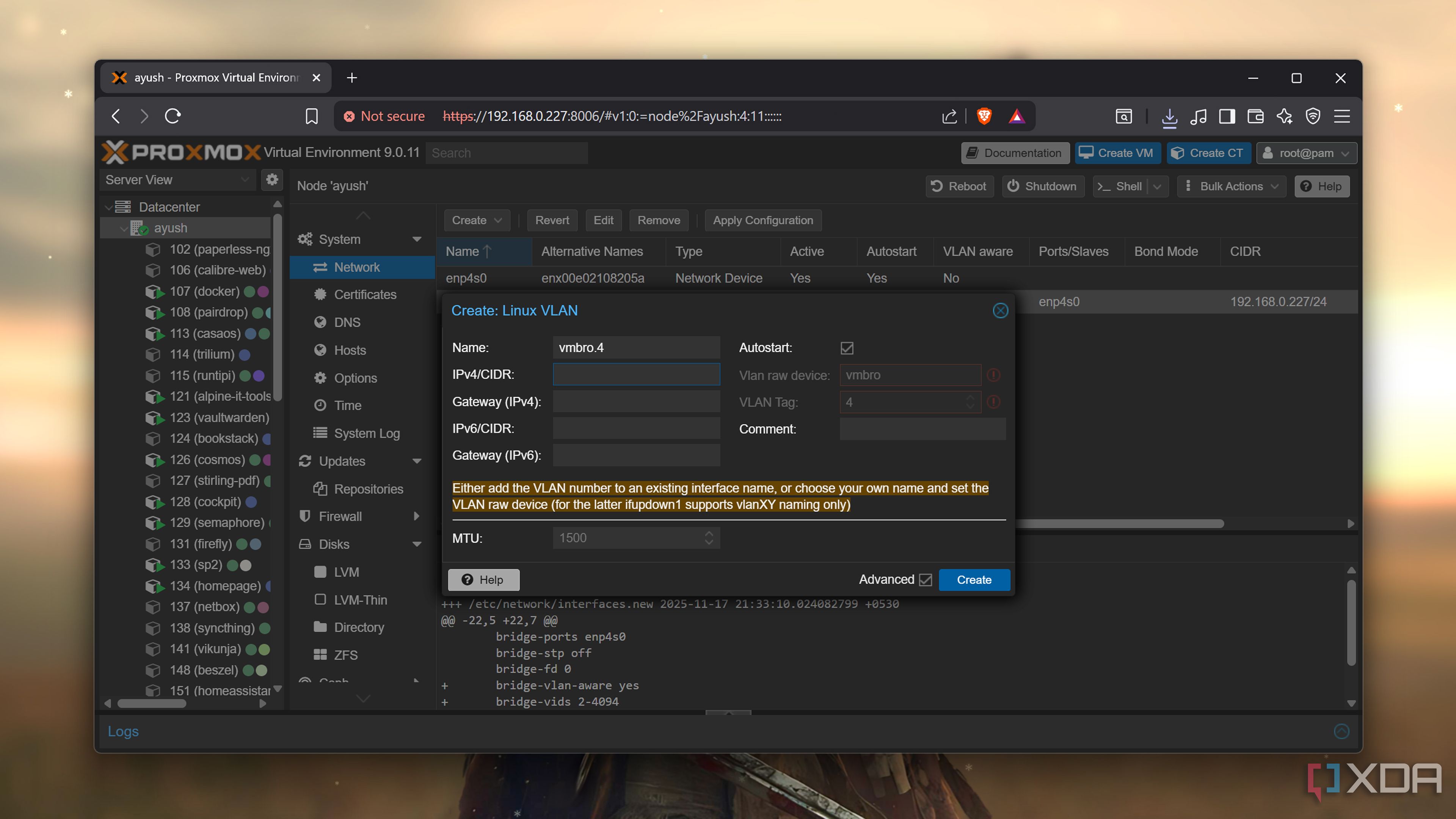Open the server view settings gear

[x=272, y=180]
